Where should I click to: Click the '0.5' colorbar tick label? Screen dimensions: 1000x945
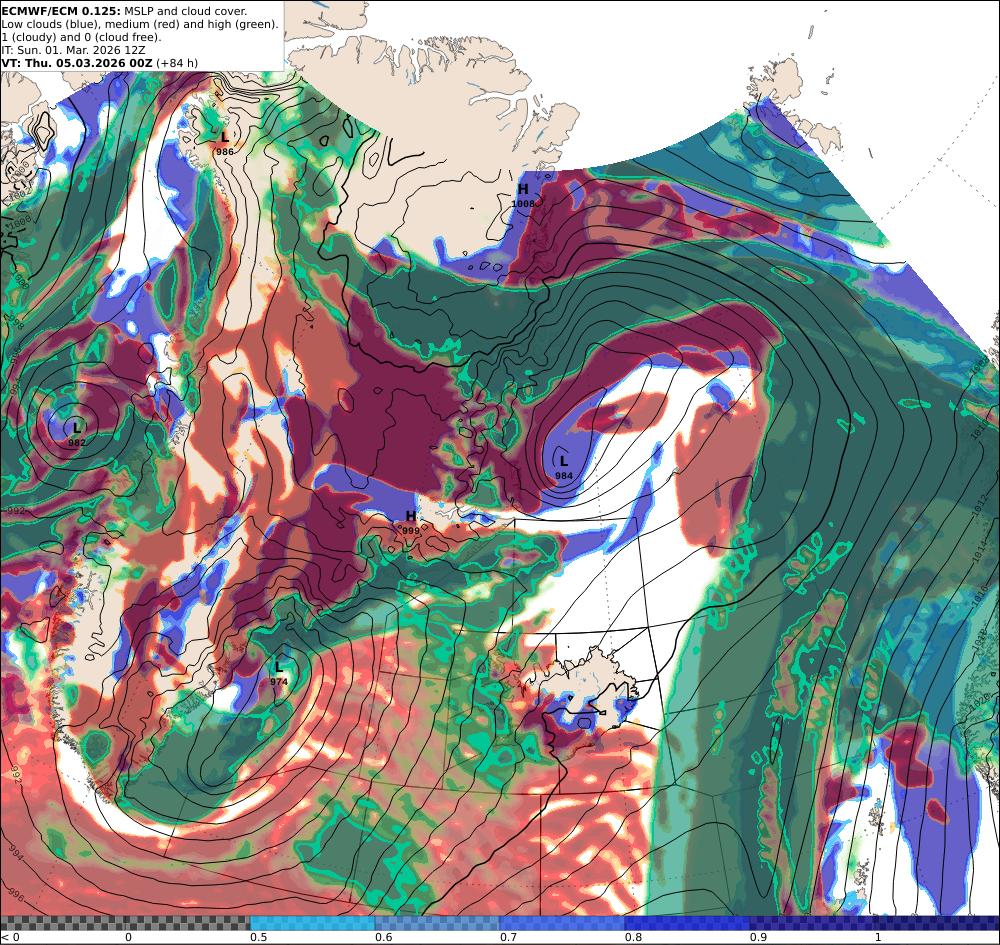click(x=258, y=937)
